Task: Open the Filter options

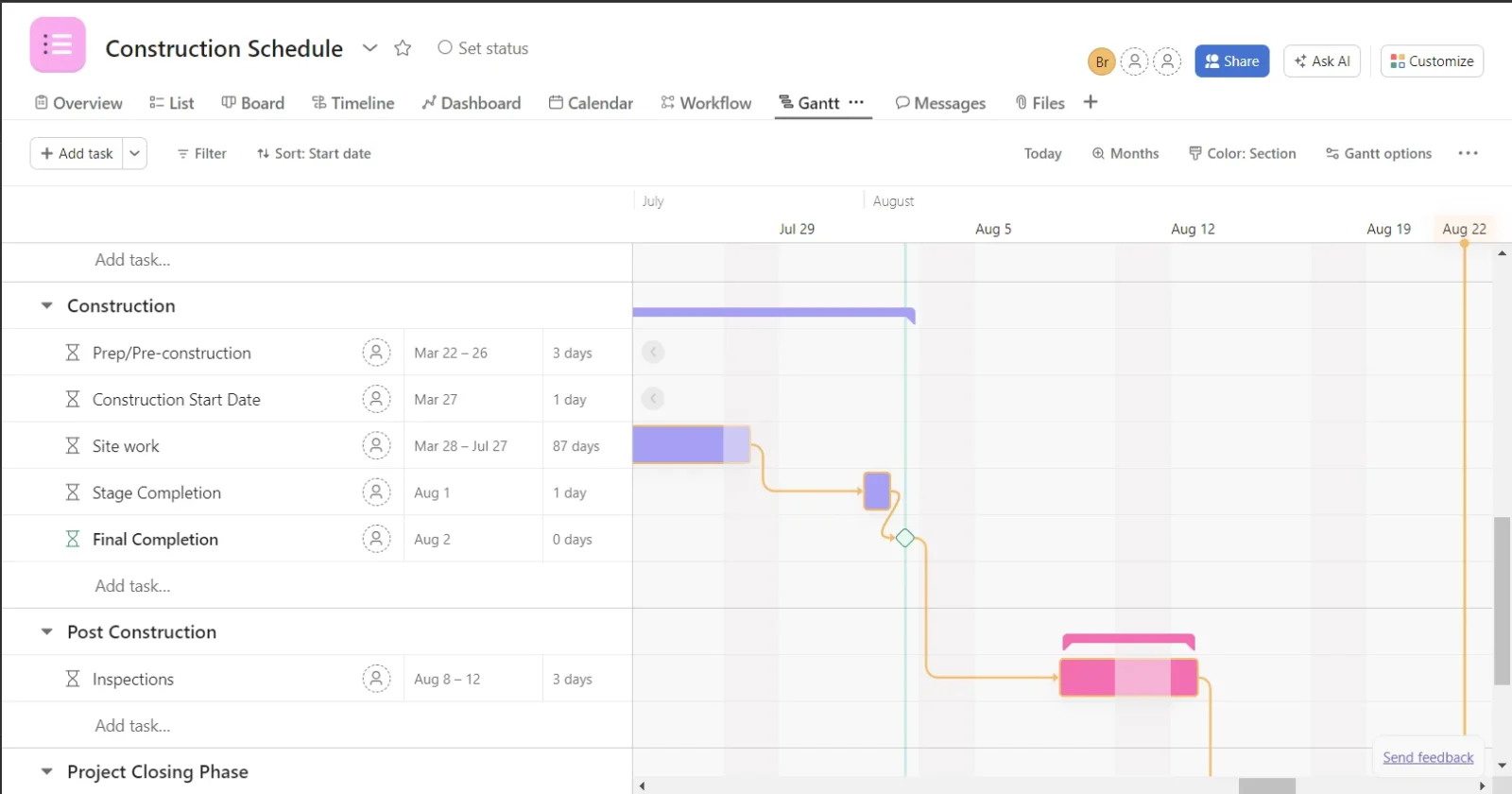Action: (x=202, y=153)
